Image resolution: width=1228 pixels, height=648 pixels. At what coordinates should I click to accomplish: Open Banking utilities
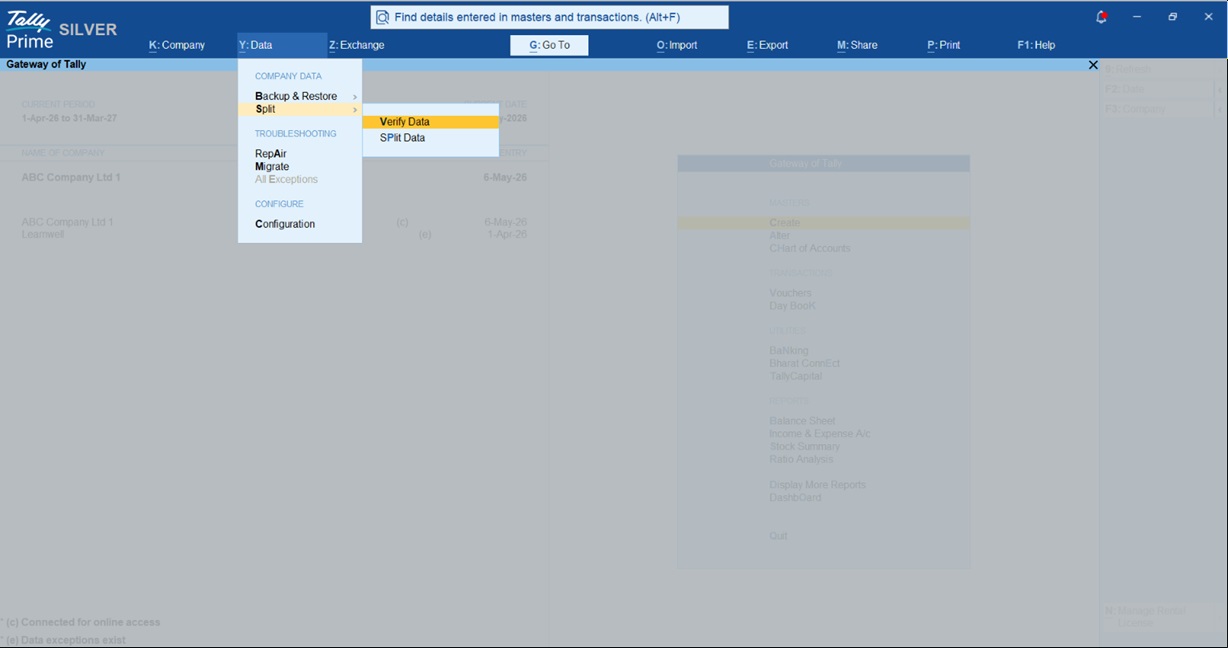pyautogui.click(x=789, y=351)
